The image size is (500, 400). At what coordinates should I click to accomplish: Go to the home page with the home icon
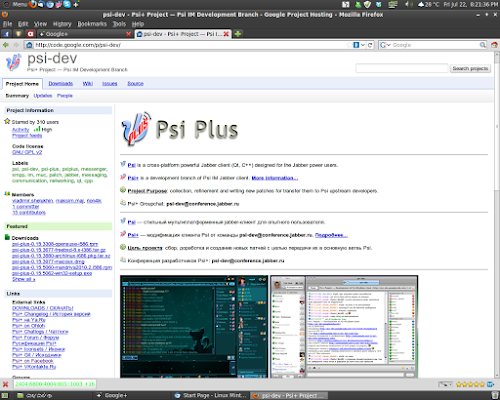[x=494, y=45]
